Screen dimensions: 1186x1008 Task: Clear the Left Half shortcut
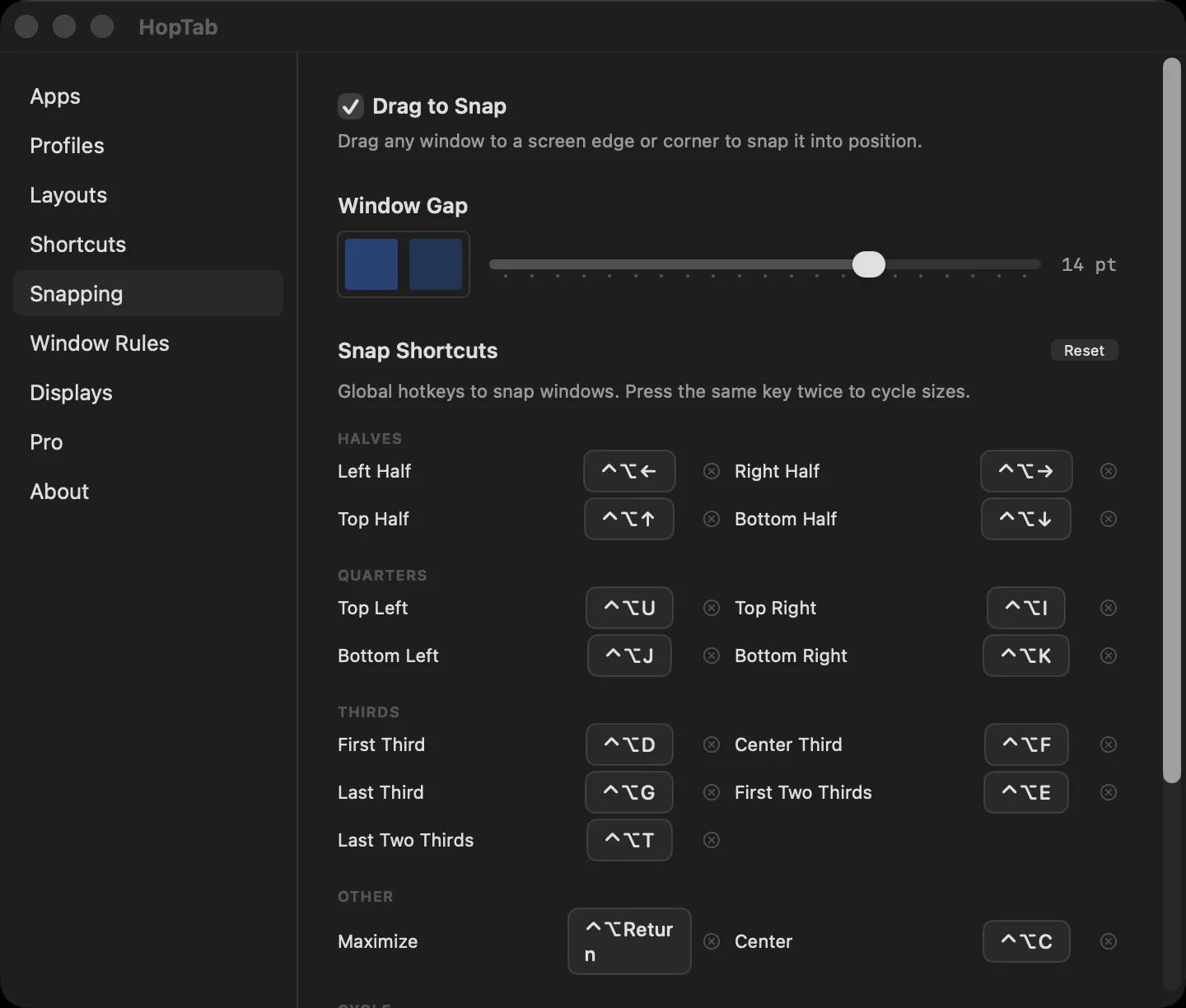712,471
